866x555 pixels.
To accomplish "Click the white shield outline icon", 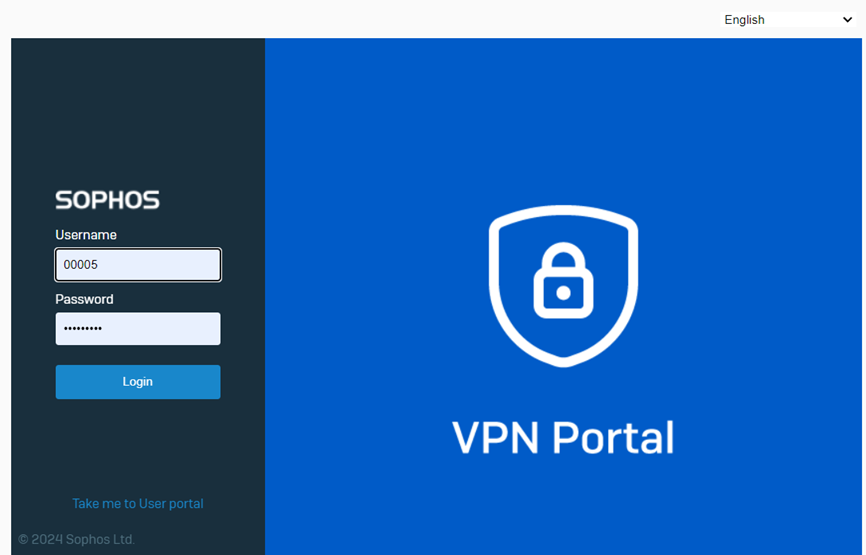I will (x=563, y=286).
